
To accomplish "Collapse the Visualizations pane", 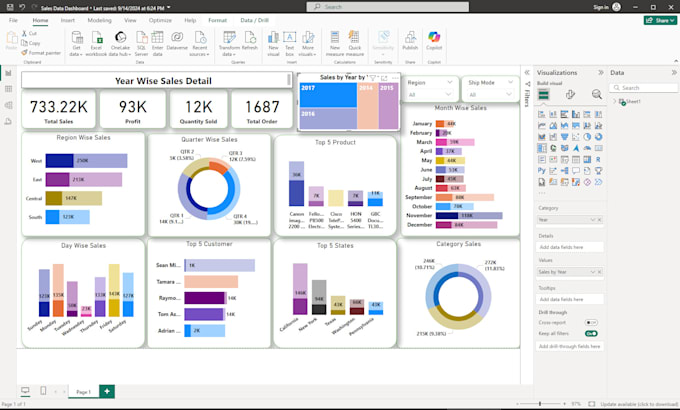I will [601, 73].
